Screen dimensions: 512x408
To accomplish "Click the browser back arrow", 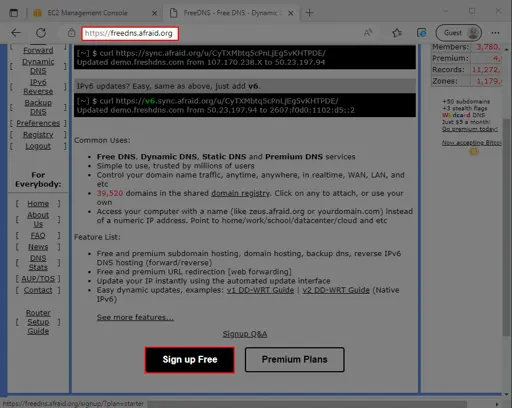I will pyautogui.click(x=16, y=33).
